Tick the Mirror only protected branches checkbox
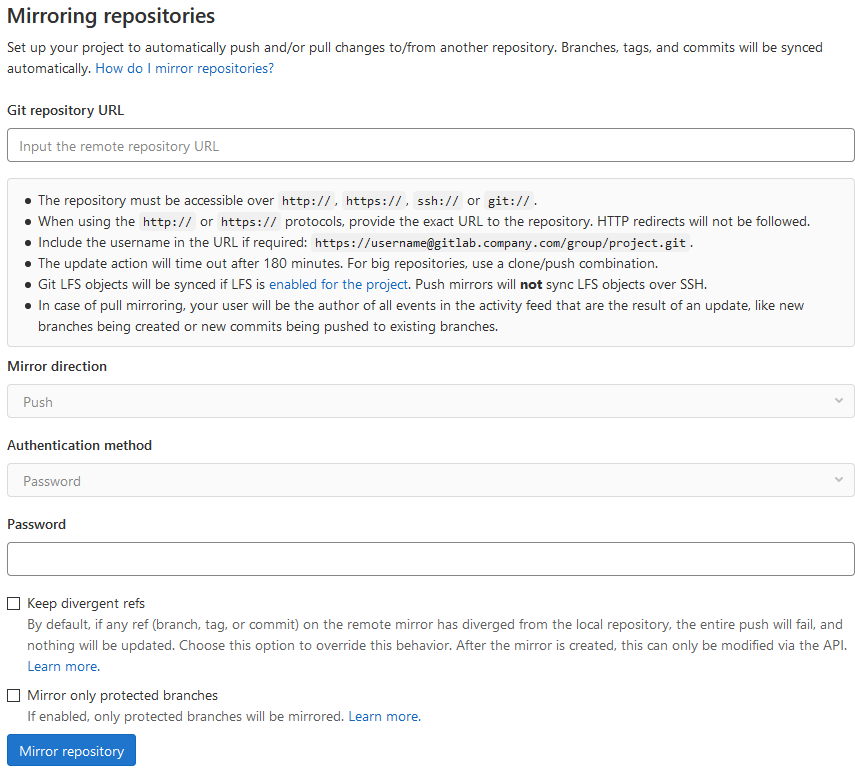Viewport: 855px width, 777px height. point(14,696)
